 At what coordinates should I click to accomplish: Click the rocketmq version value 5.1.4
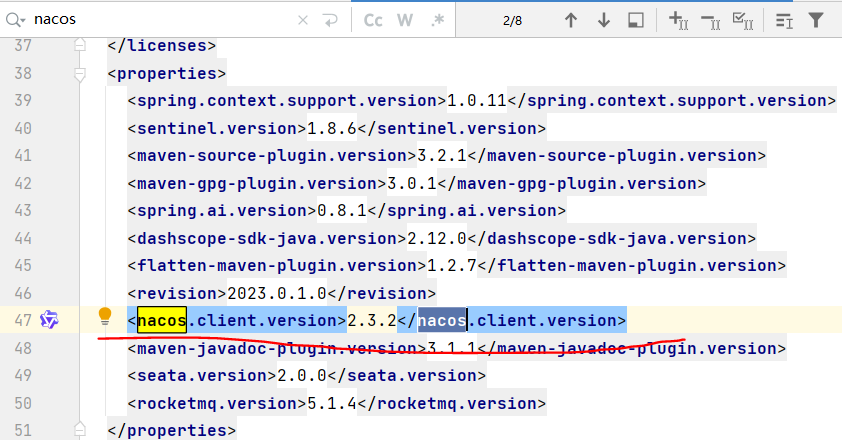coord(332,403)
